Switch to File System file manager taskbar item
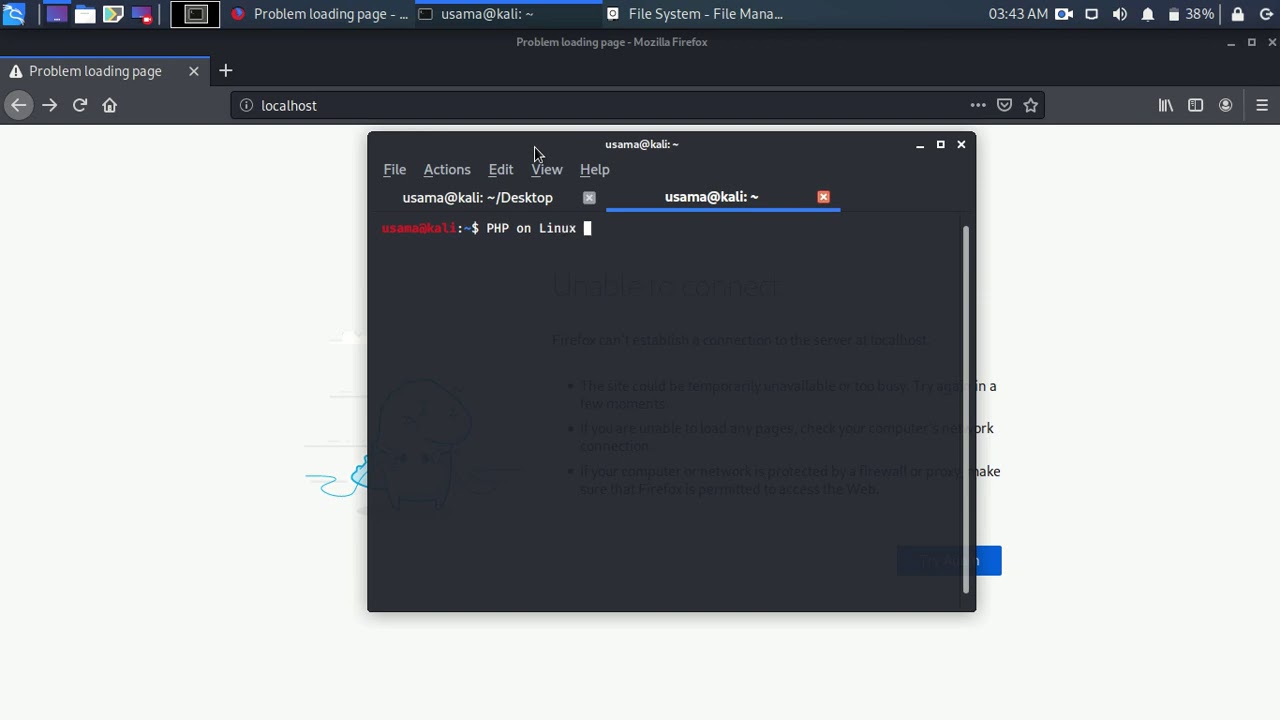This screenshot has width=1280, height=720. tap(696, 14)
